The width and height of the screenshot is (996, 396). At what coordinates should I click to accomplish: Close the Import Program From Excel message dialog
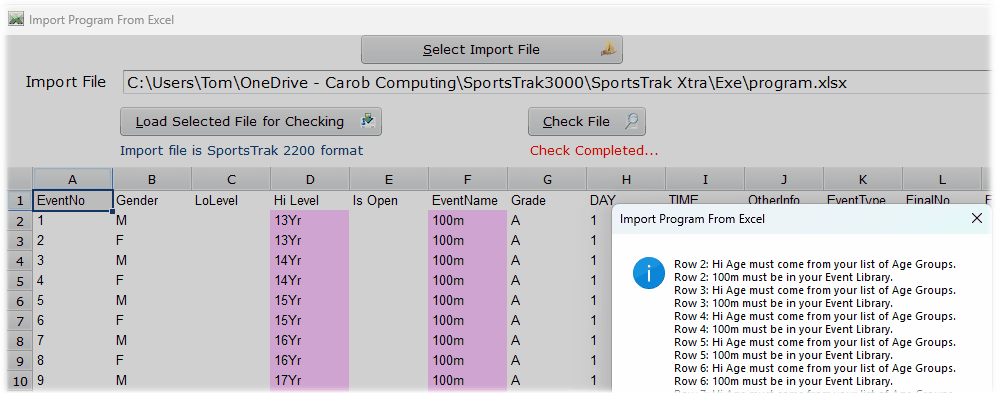coord(977,219)
